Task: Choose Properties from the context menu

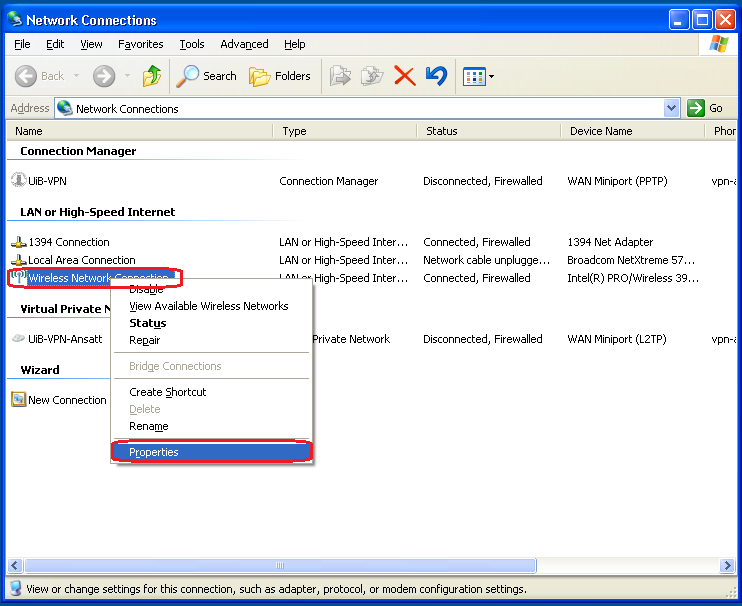Action: [x=154, y=452]
